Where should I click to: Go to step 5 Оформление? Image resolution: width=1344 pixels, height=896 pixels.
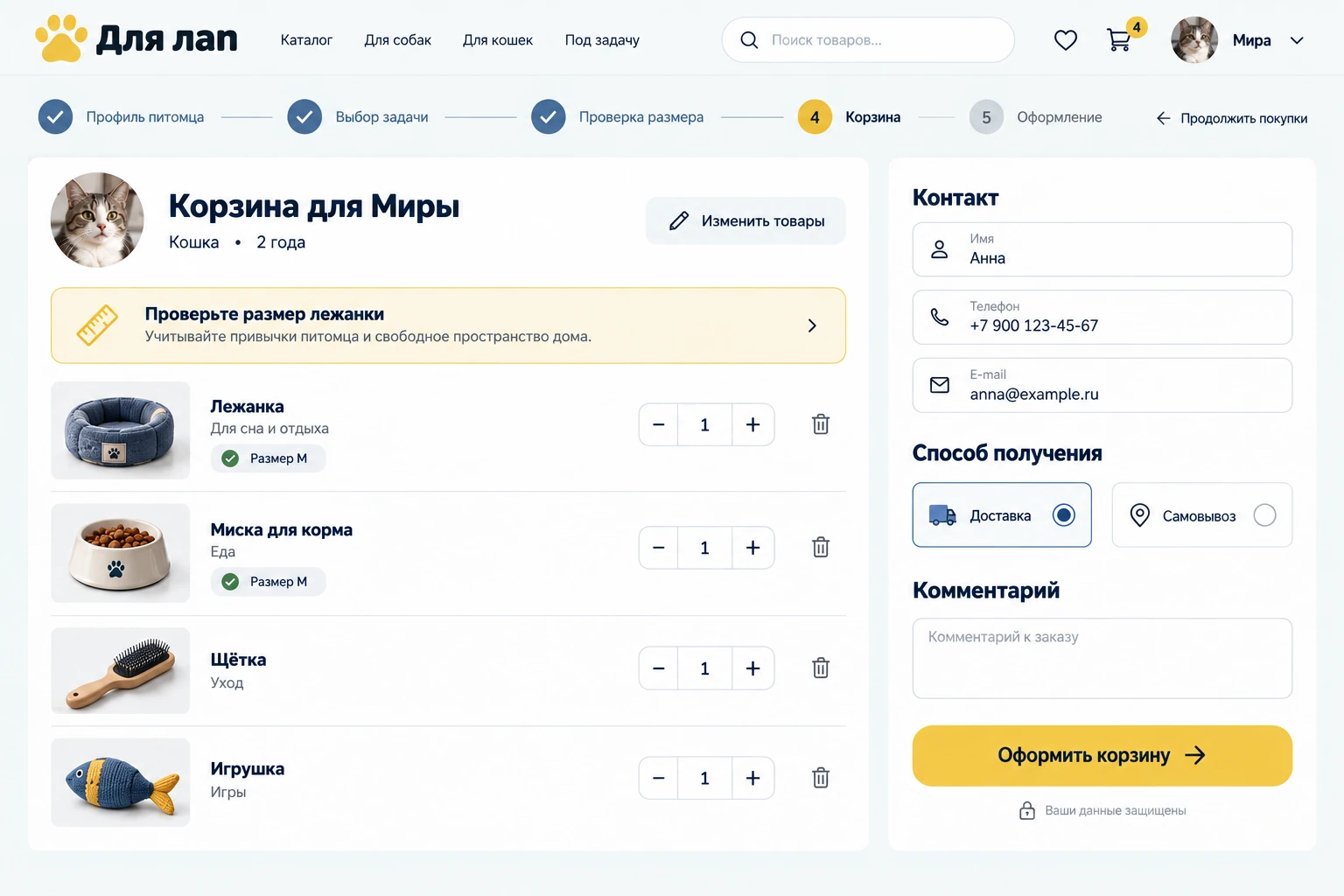pyautogui.click(x=1036, y=117)
